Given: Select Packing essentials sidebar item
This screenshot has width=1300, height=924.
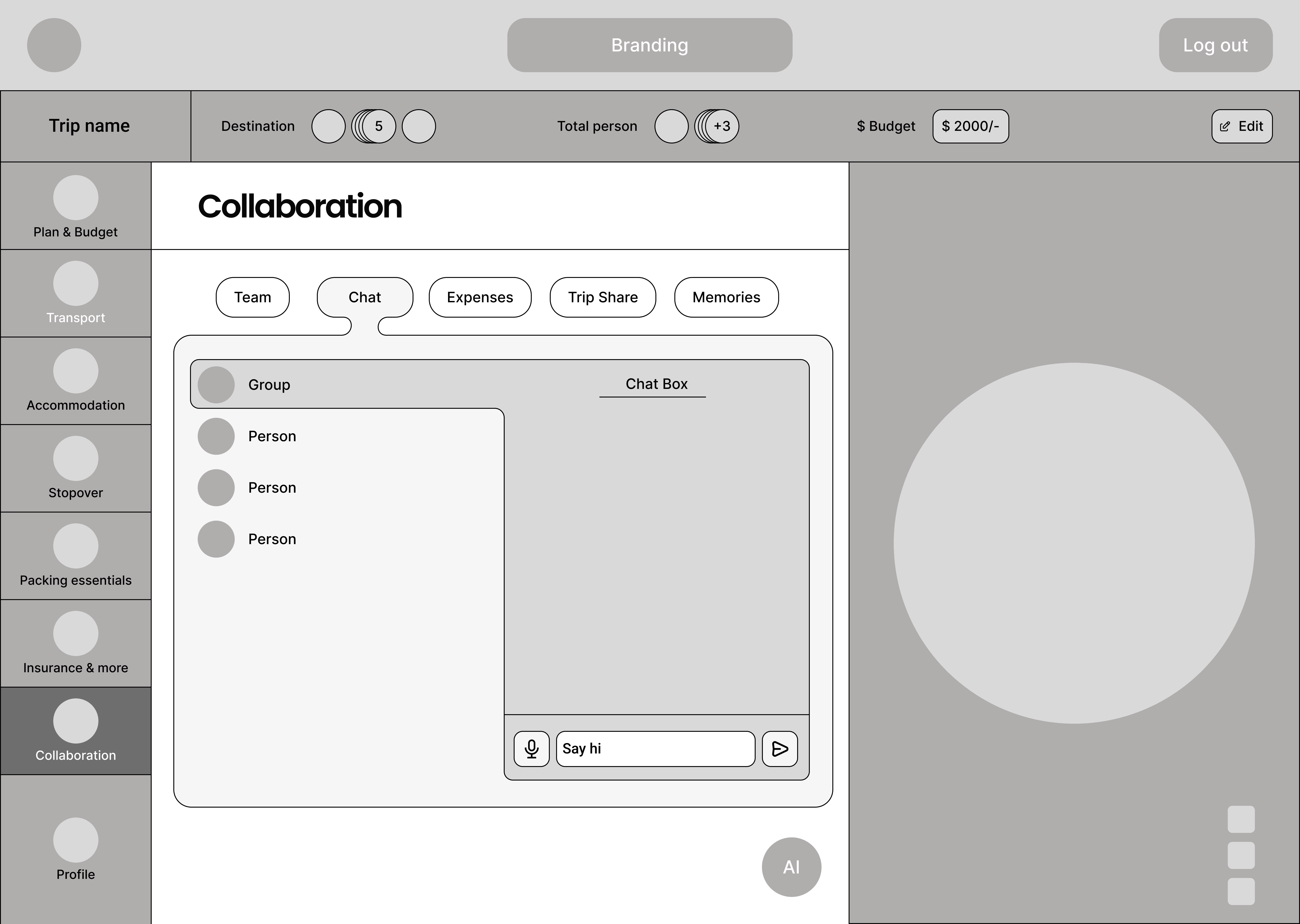Looking at the screenshot, I should (75, 556).
